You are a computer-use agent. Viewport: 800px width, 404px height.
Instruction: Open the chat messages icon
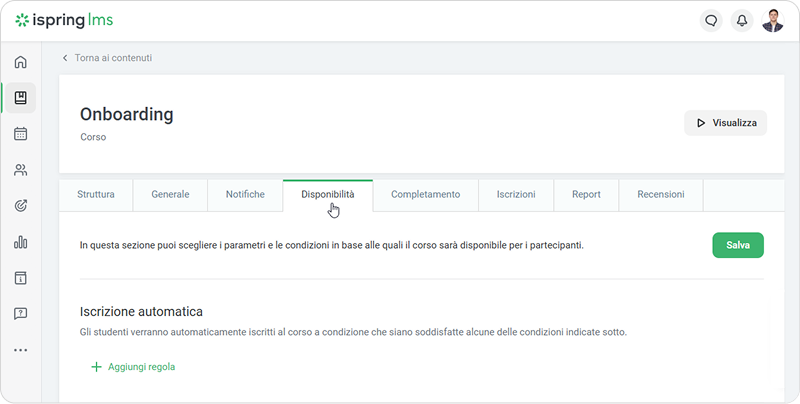pyautogui.click(x=711, y=20)
